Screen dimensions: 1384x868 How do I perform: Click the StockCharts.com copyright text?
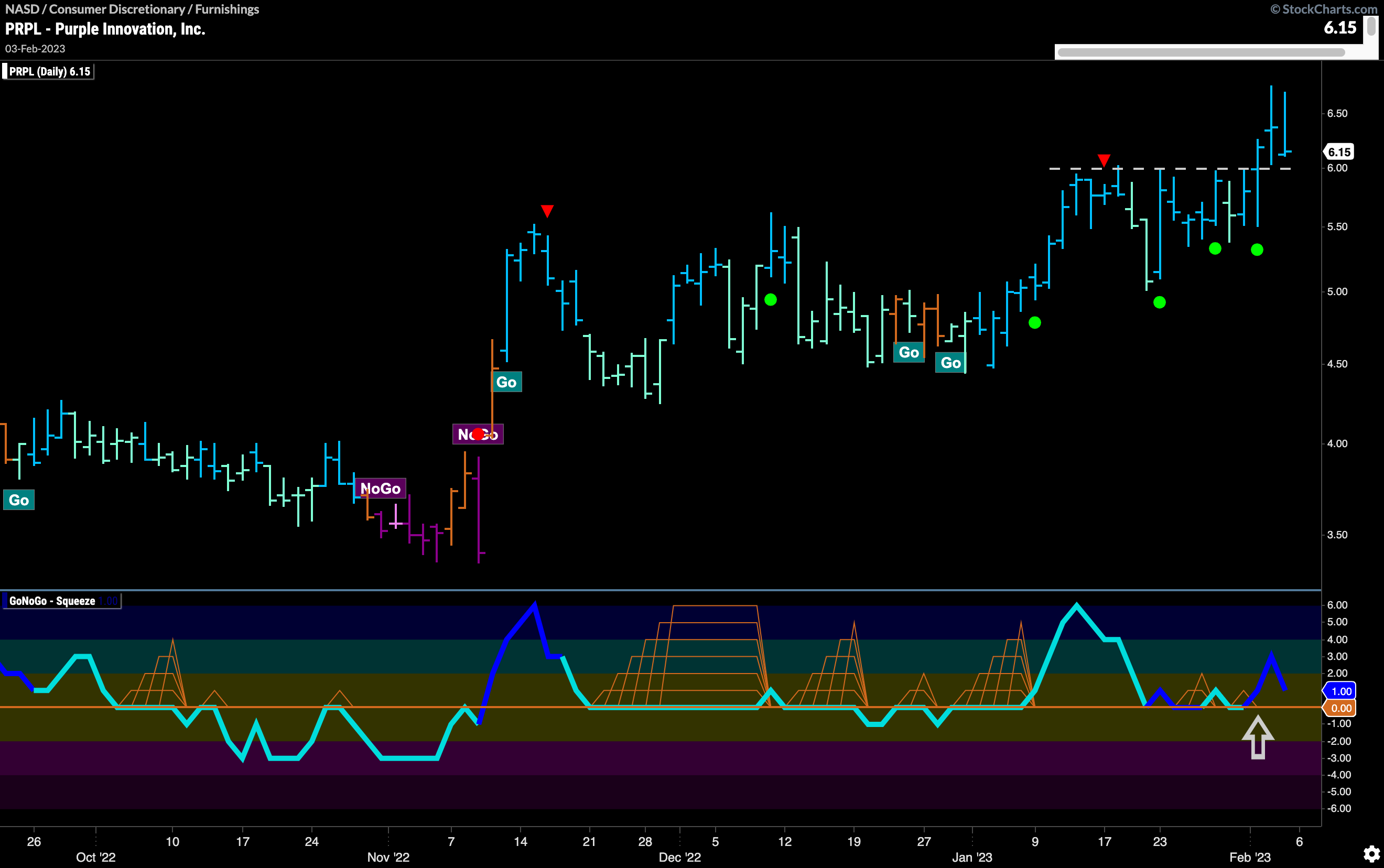pyautogui.click(x=1323, y=9)
